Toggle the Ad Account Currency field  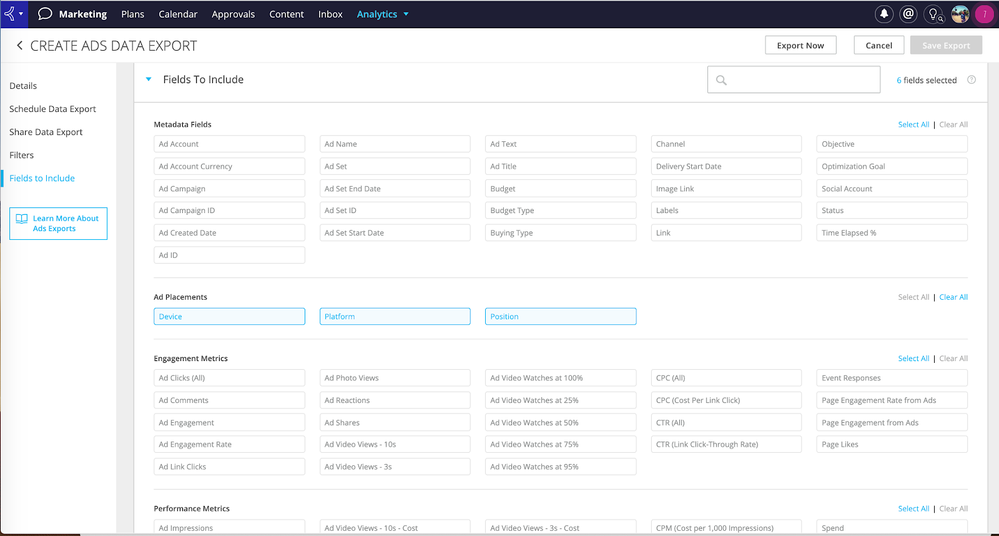(x=229, y=166)
